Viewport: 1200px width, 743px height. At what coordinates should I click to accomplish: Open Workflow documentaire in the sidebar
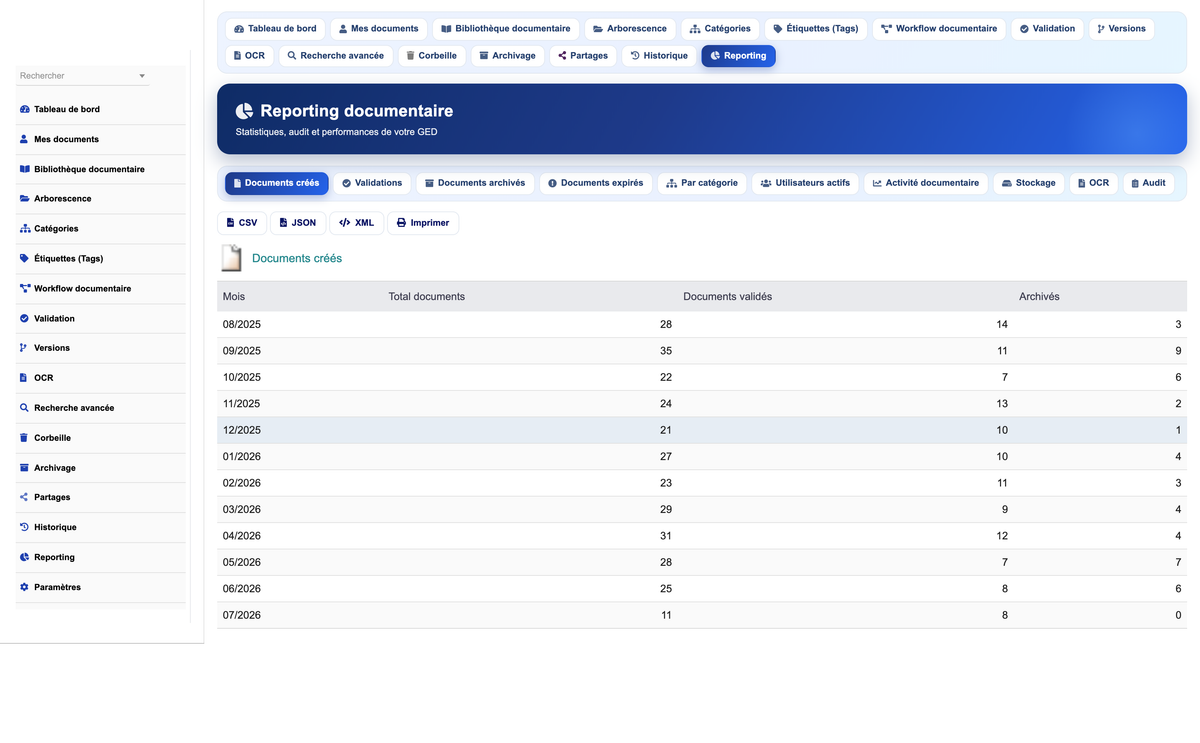click(101, 288)
